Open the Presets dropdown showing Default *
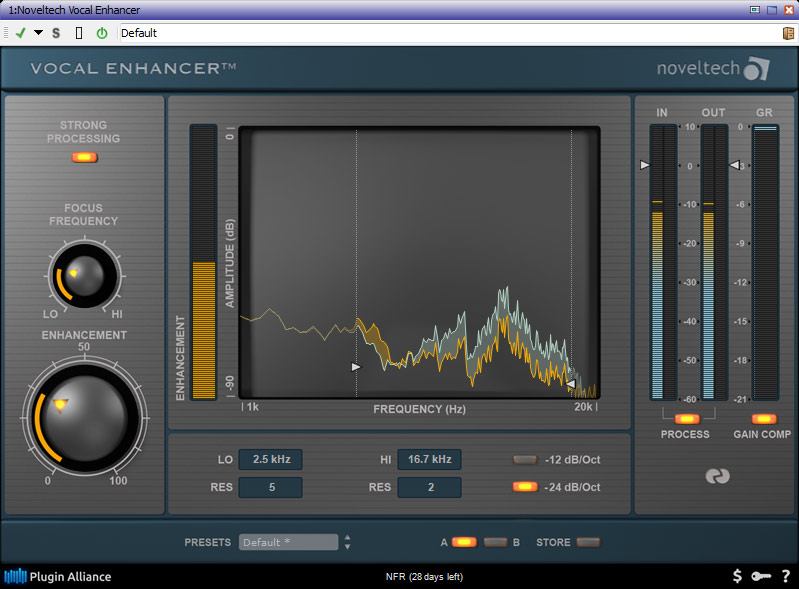 pyautogui.click(x=288, y=542)
